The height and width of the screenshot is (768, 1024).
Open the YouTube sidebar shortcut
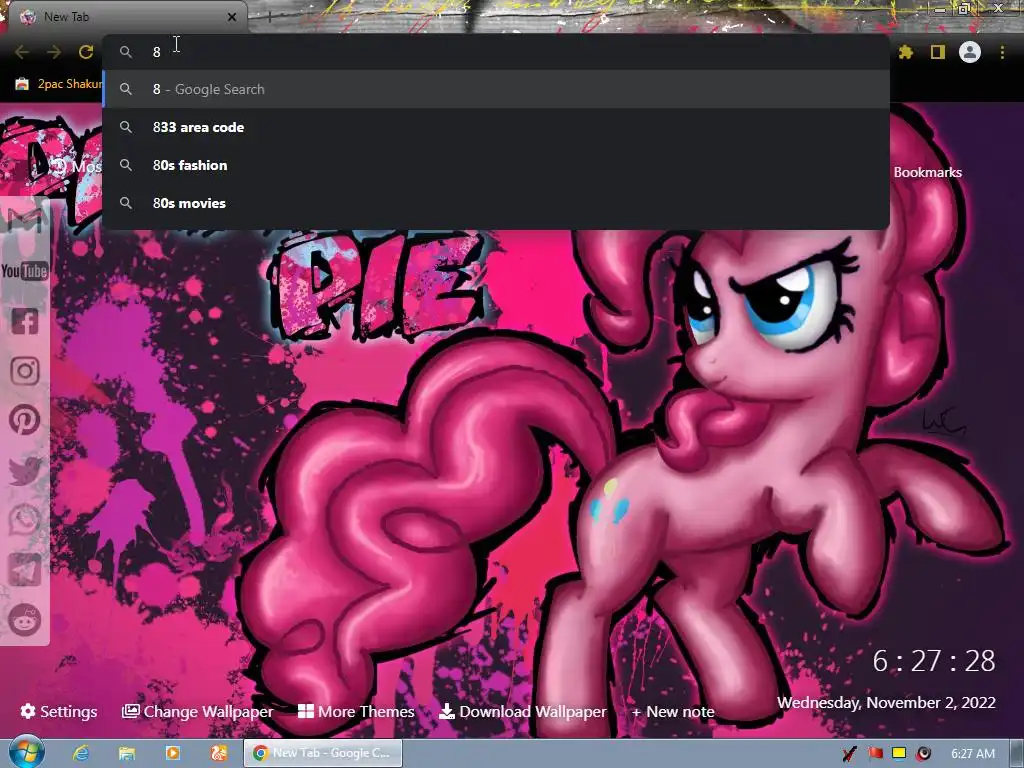click(x=25, y=271)
